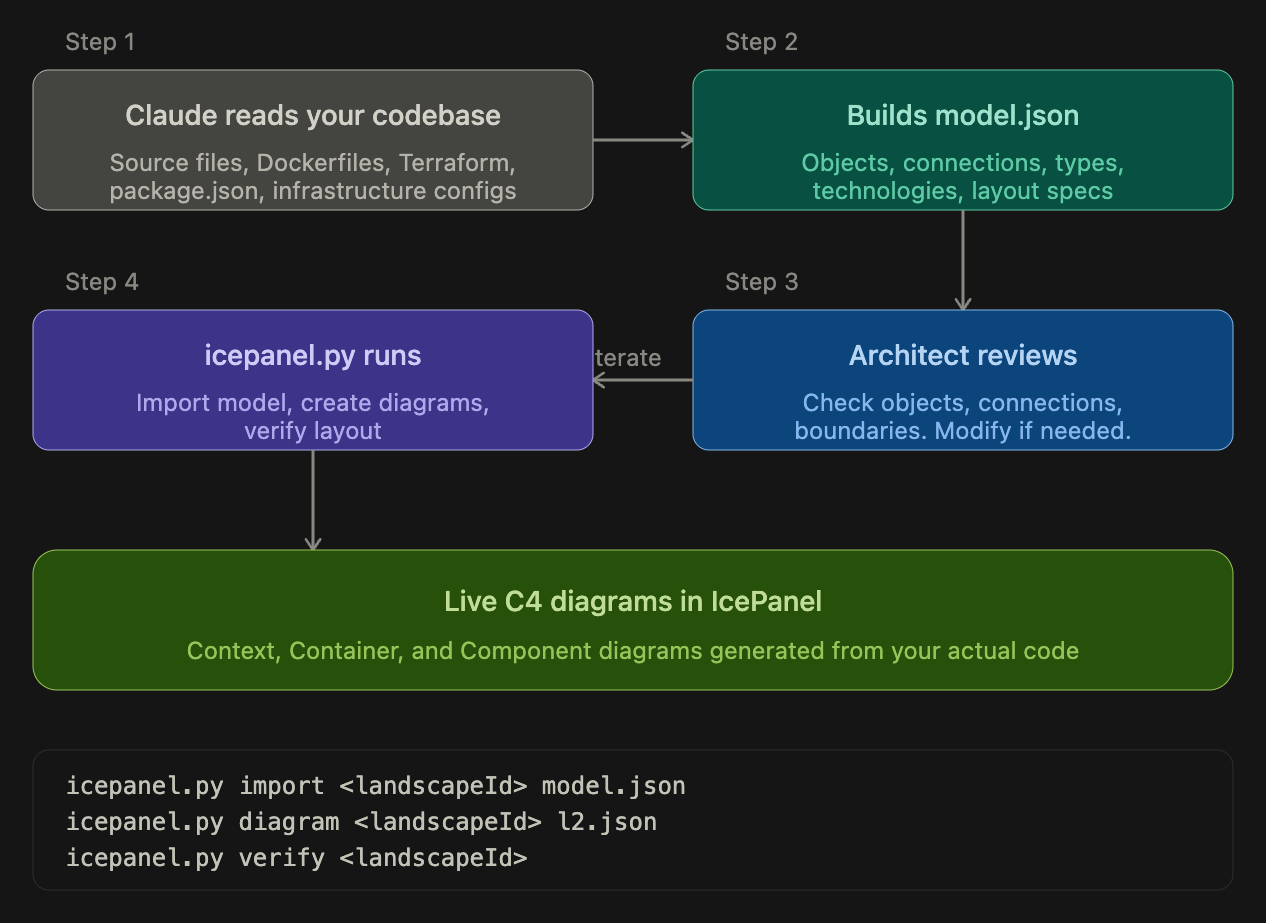Image resolution: width=1266 pixels, height=923 pixels.
Task: Click 'package.json, infrastructure configs' text
Action: tap(313, 191)
